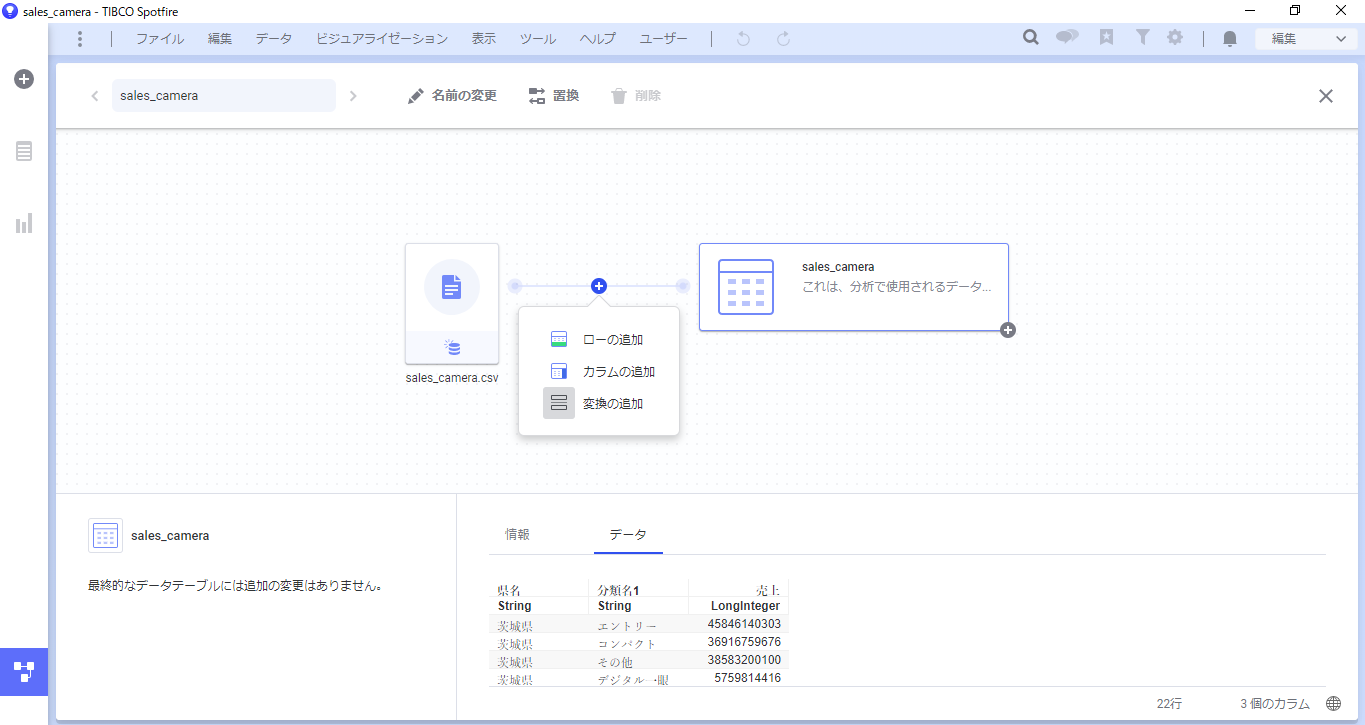Open the 表示 menu

[484, 39]
